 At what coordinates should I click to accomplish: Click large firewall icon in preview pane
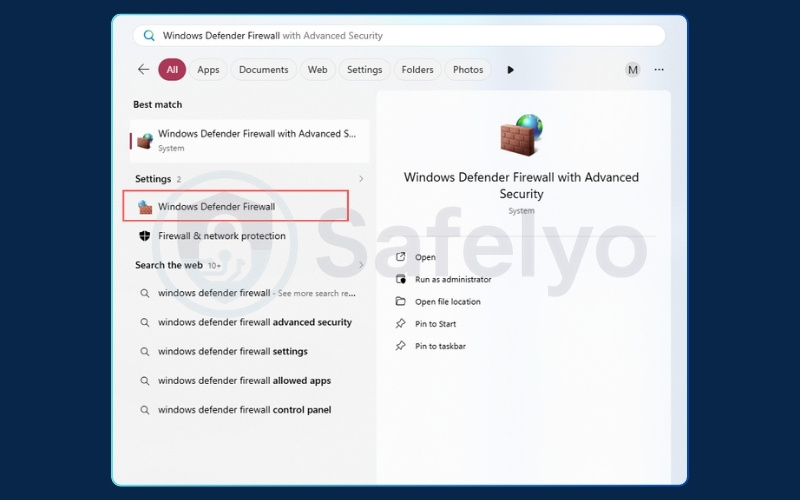pyautogui.click(x=521, y=135)
